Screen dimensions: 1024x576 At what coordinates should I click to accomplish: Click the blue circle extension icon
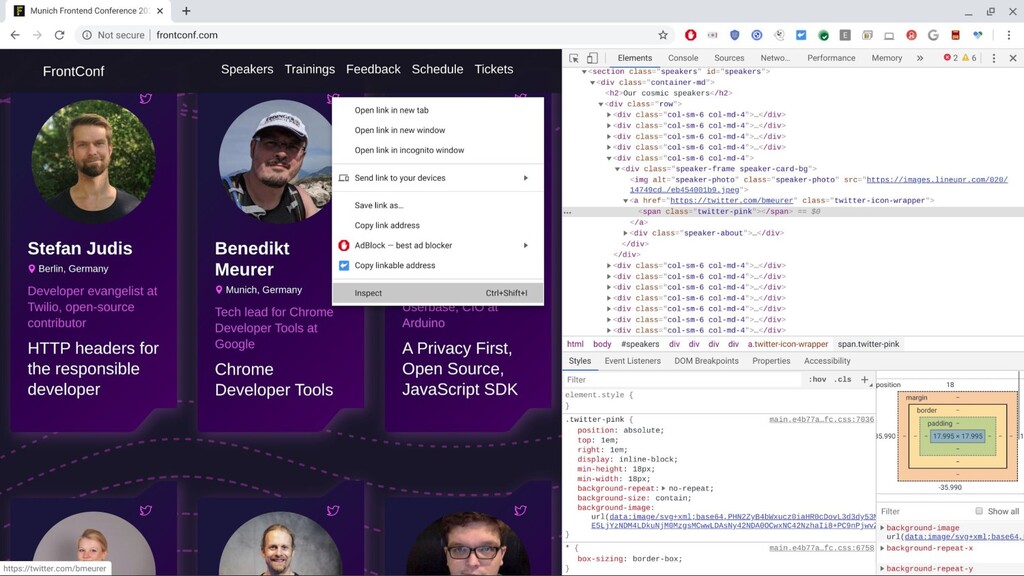coord(757,35)
